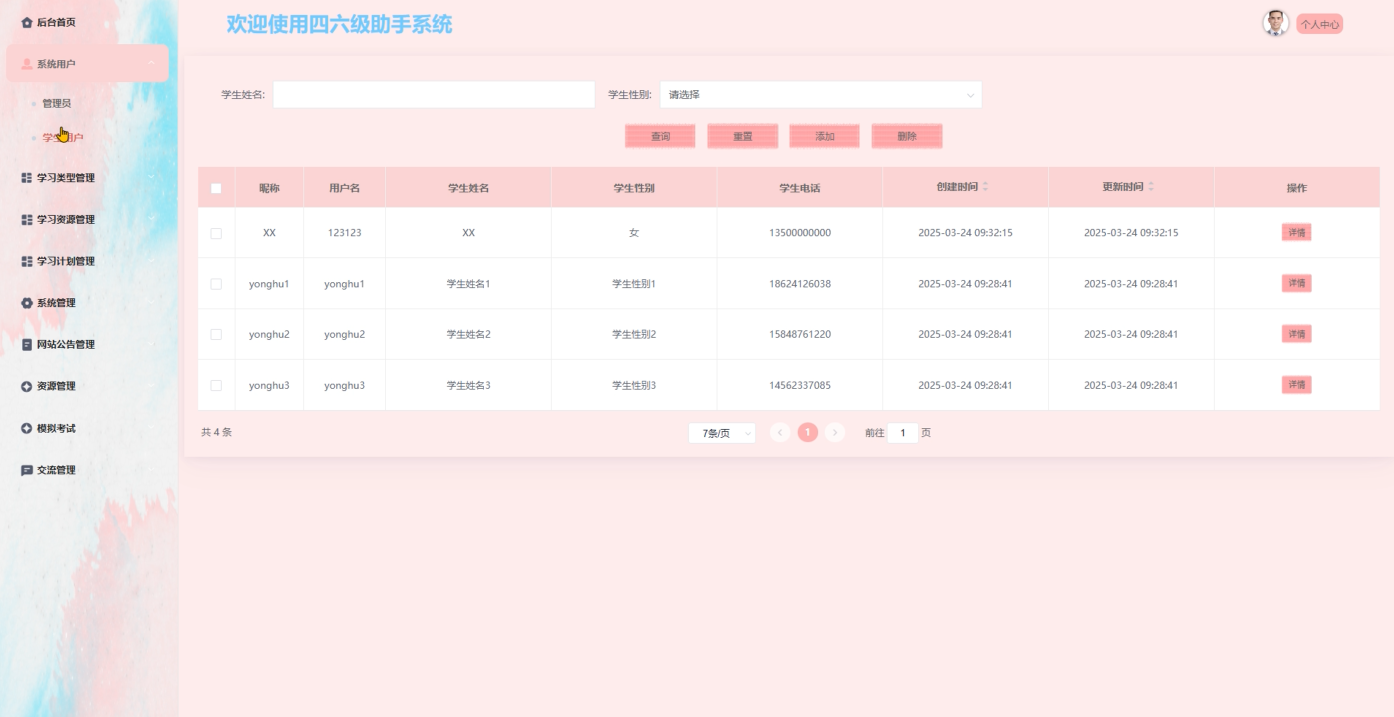Sort by 创建时间 using its sort arrows
Viewport: 1394px width, 717px height.
click(x=985, y=187)
